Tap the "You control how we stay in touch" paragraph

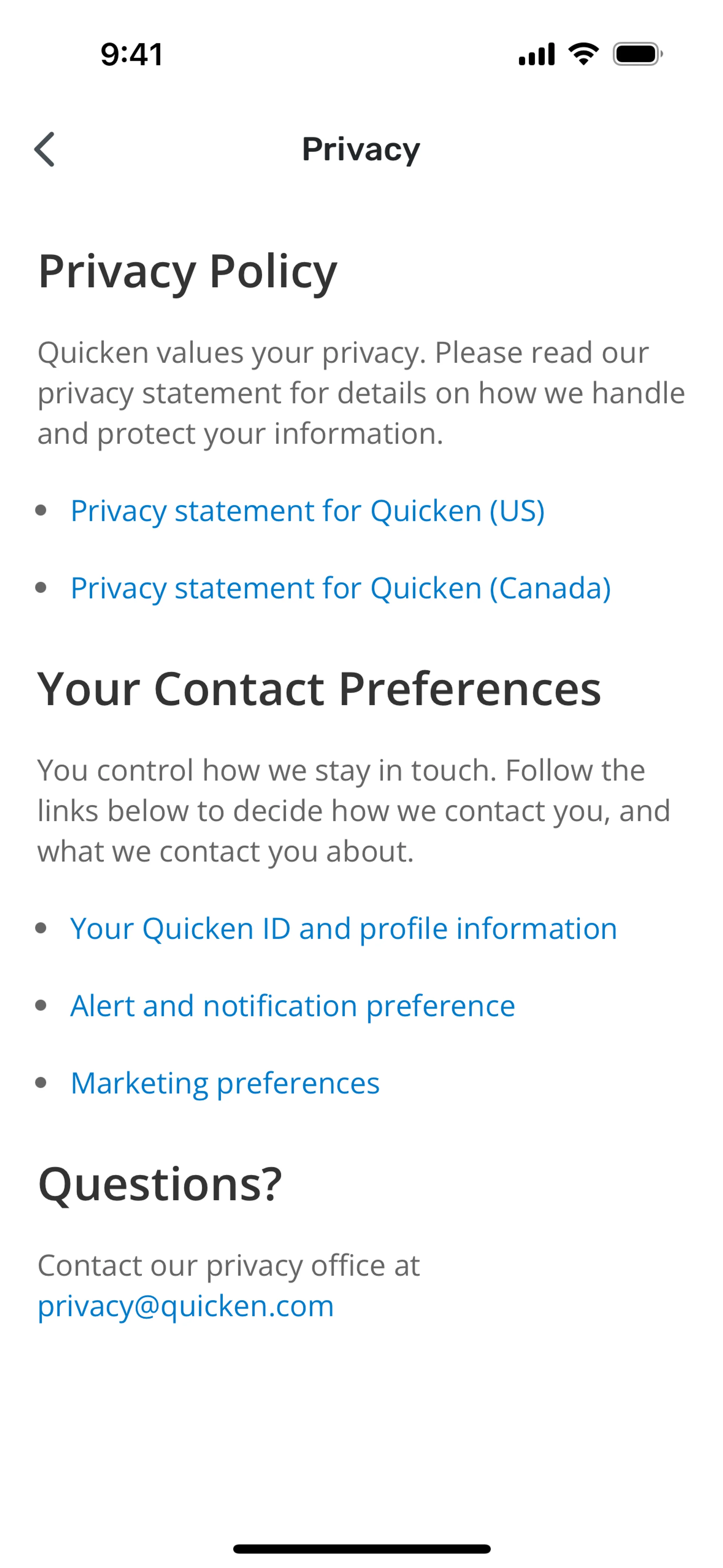[x=354, y=811]
